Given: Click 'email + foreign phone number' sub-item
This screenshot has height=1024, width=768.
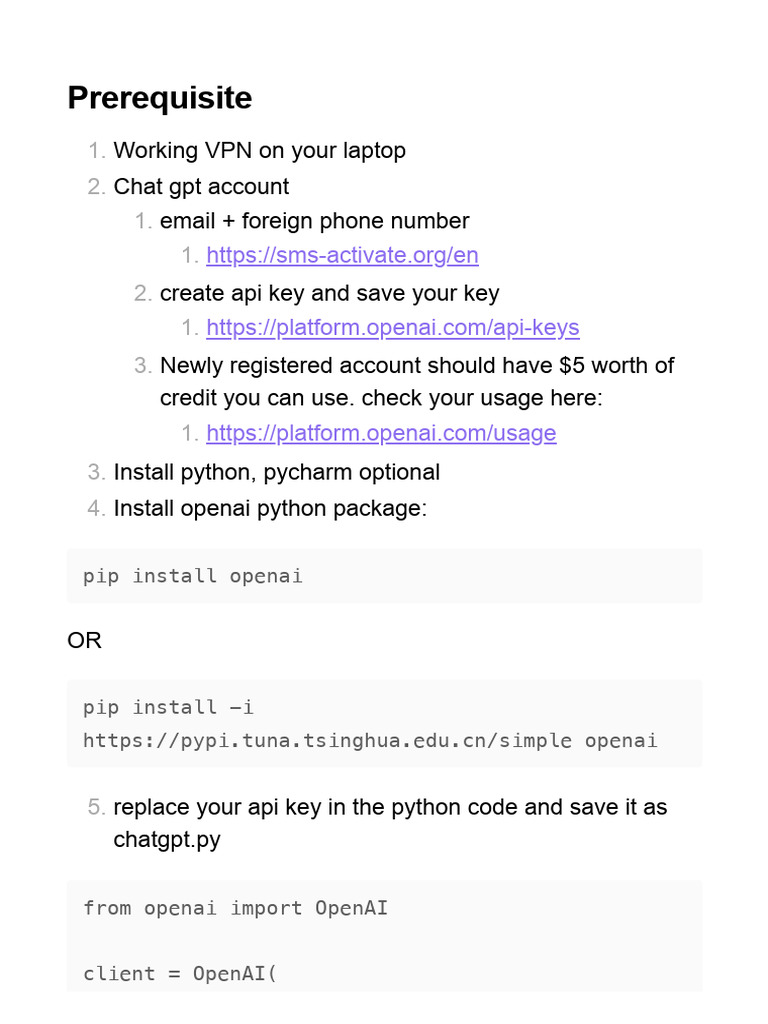Looking at the screenshot, I should (x=314, y=220).
